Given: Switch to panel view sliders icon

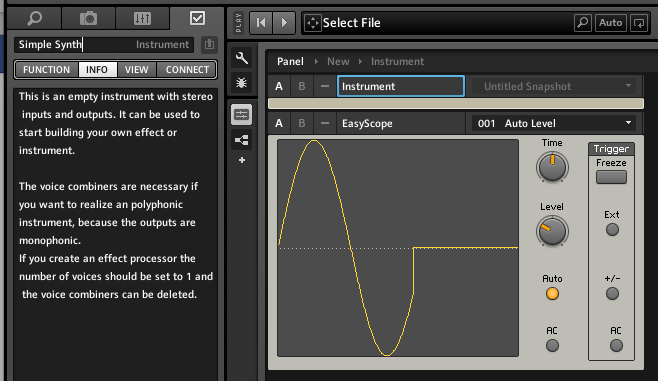Looking at the screenshot, I should point(241,115).
